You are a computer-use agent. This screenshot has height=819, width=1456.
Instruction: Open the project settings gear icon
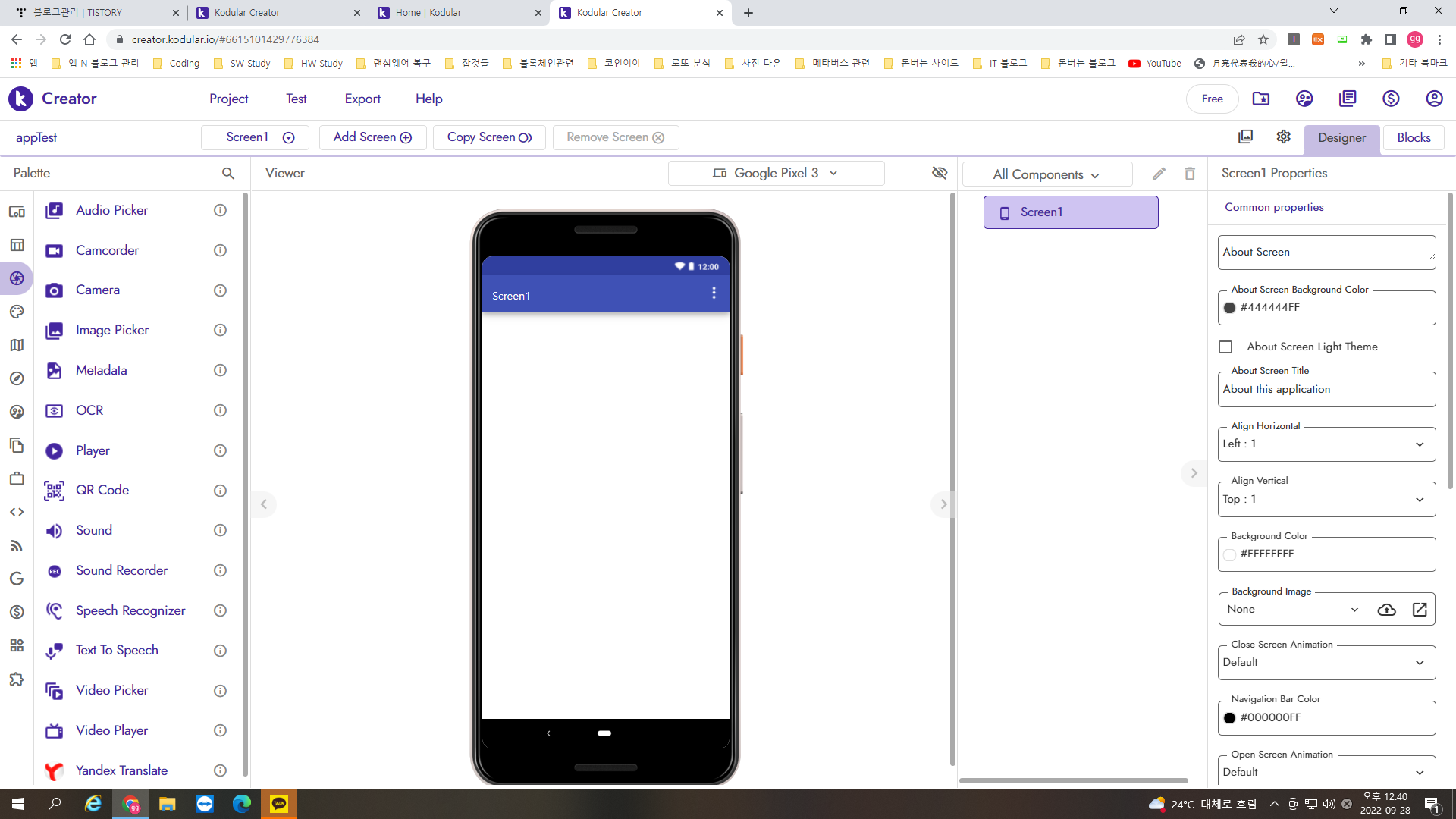click(x=1283, y=136)
